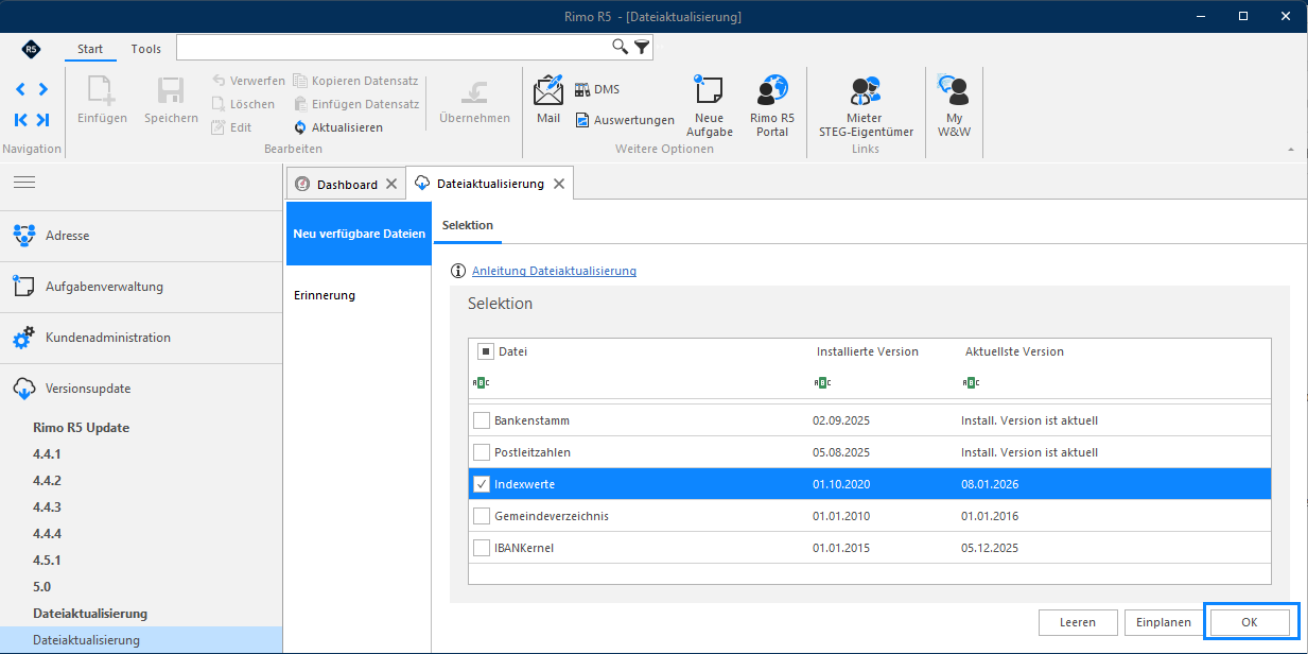Navigate to previous record arrow
The width and height of the screenshot is (1308, 654).
[x=21, y=90]
